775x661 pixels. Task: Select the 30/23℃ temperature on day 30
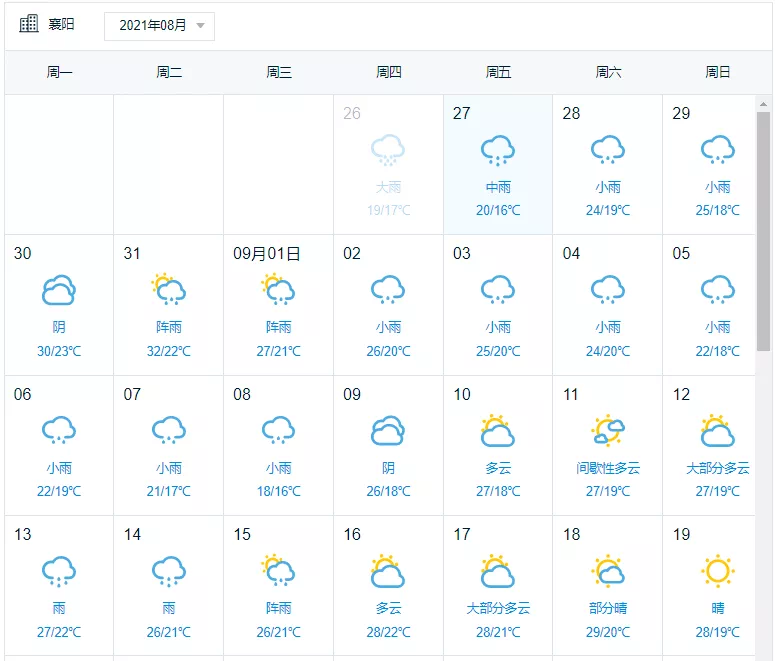point(59,351)
